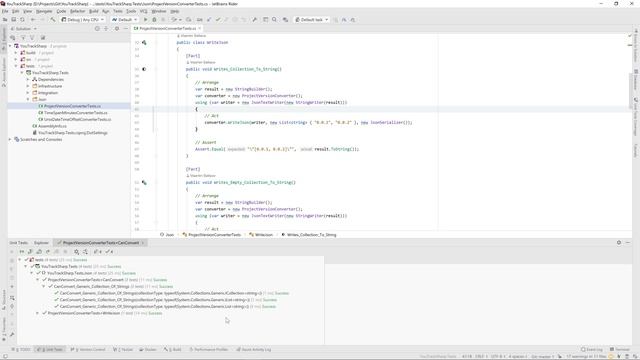Viewport: 640px width, 360px height.
Task: Expand the build project node in the tree
Action: tap(16, 53)
